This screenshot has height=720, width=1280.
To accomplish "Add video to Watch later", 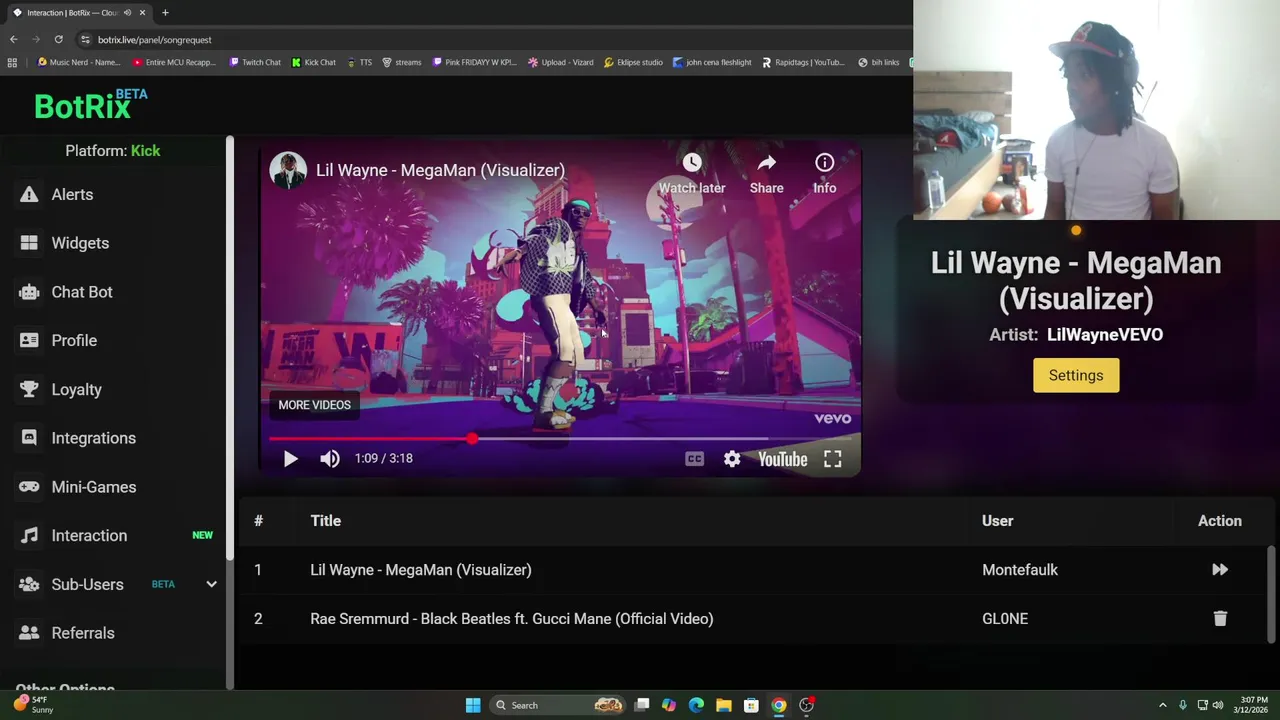I will pos(691,174).
